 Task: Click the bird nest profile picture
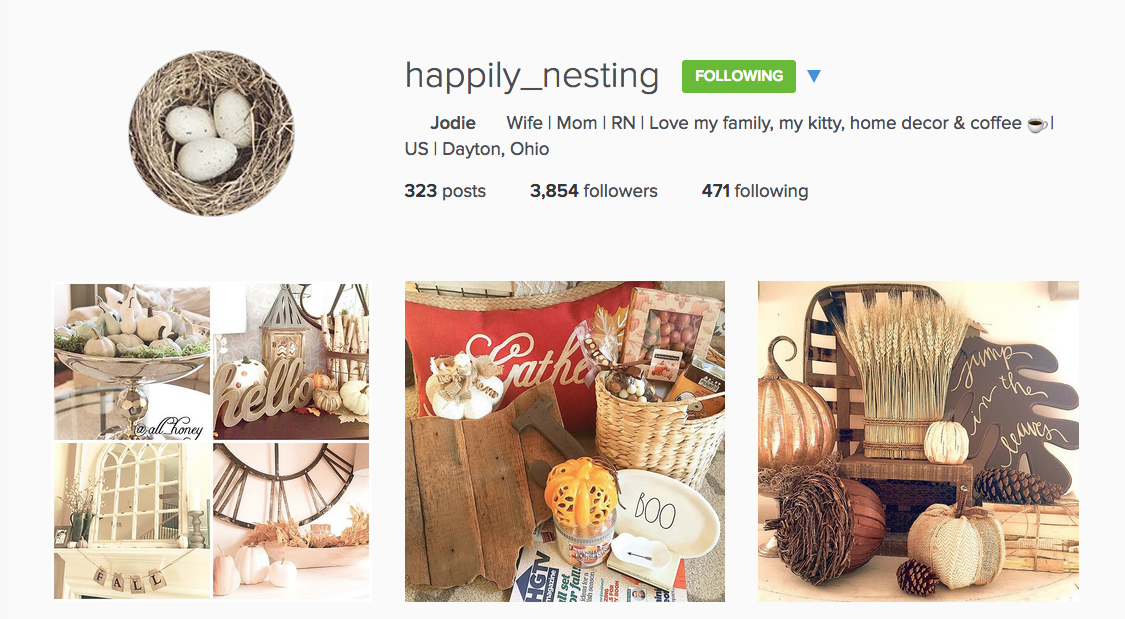pos(212,133)
